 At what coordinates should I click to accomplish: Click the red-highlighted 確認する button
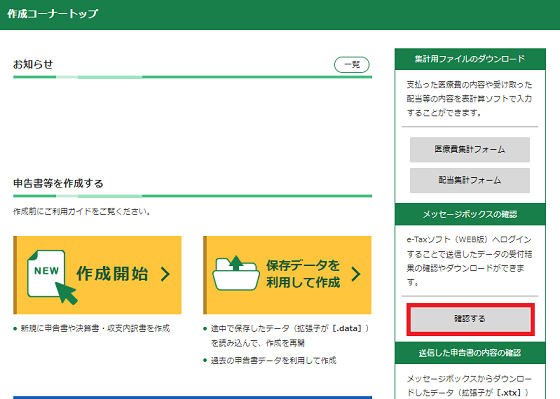(470, 319)
